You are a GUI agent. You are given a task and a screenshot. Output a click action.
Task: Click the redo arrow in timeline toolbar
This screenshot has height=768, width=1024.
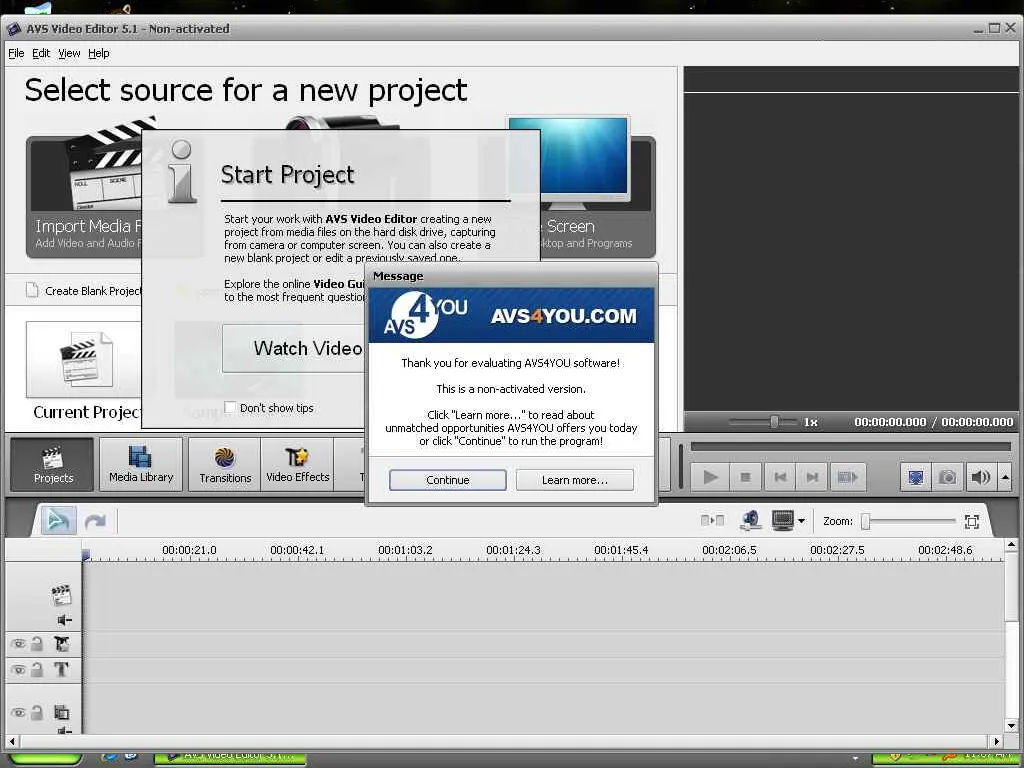(95, 520)
